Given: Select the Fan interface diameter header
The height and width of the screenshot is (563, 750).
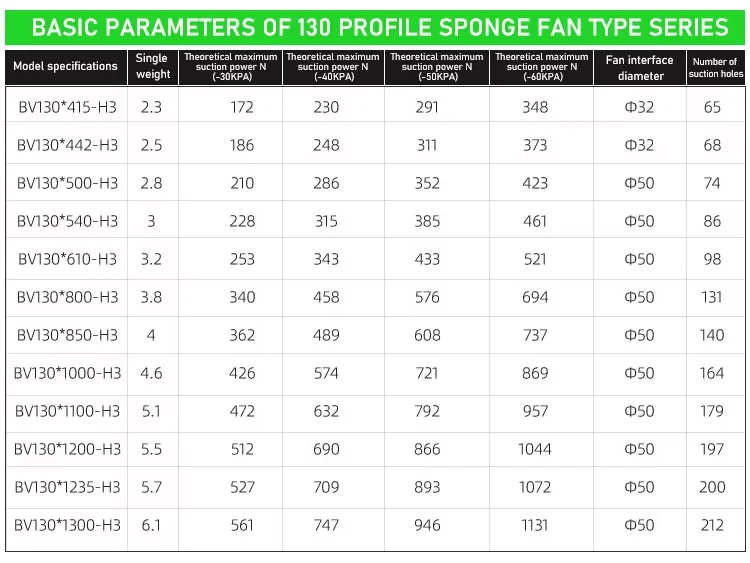Looking at the screenshot, I should [x=639, y=67].
